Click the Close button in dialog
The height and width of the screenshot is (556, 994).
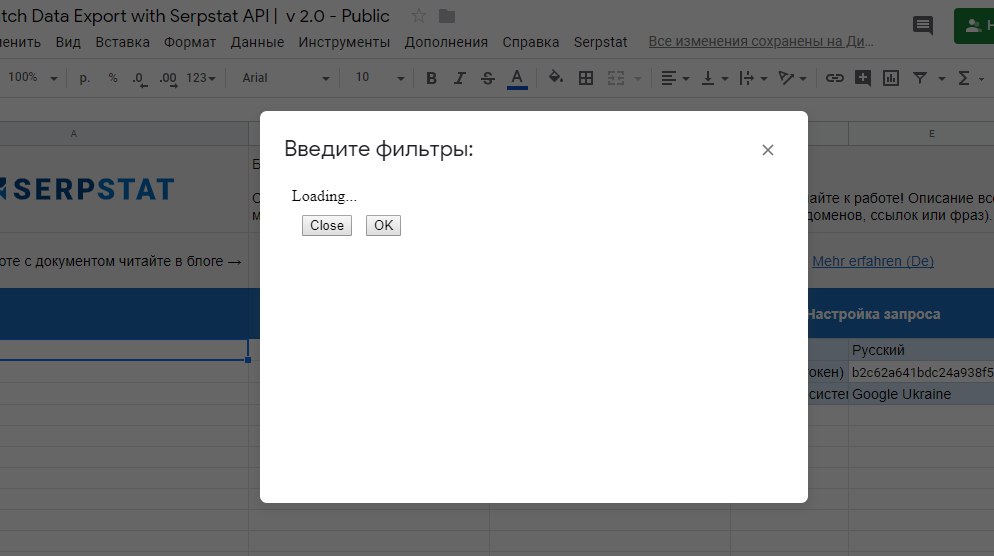point(326,226)
